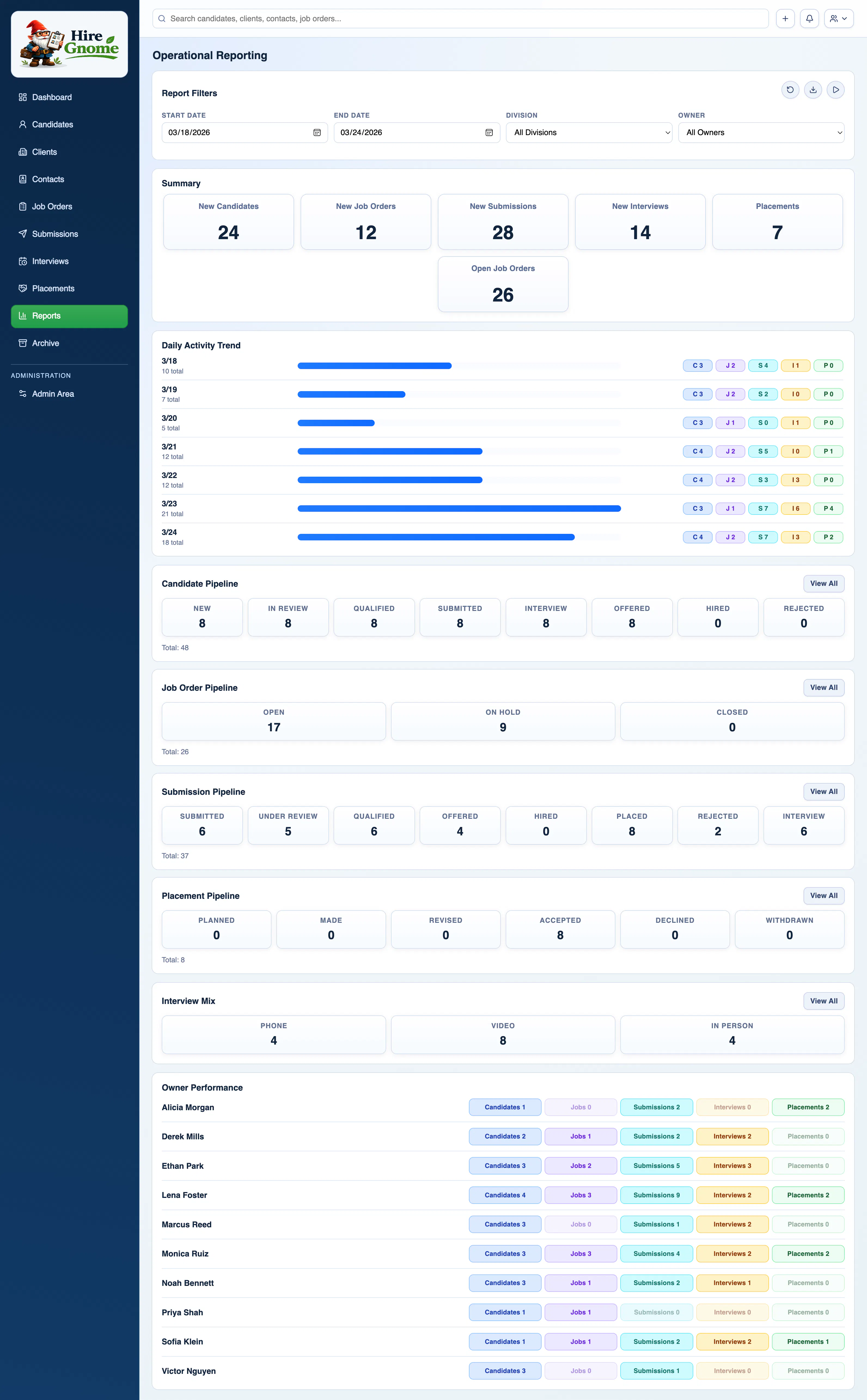Viewport: 867px width, 1400px height.
Task: Open notifications with the bell icon
Action: (x=809, y=18)
